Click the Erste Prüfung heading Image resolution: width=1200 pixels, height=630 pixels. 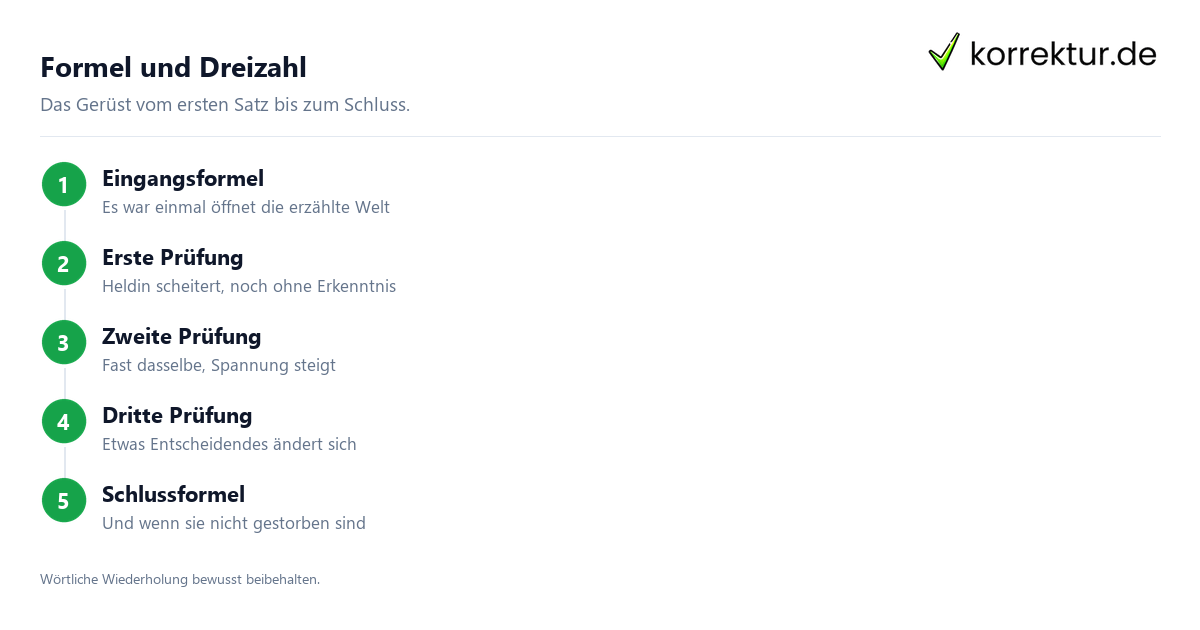pyautogui.click(x=173, y=258)
